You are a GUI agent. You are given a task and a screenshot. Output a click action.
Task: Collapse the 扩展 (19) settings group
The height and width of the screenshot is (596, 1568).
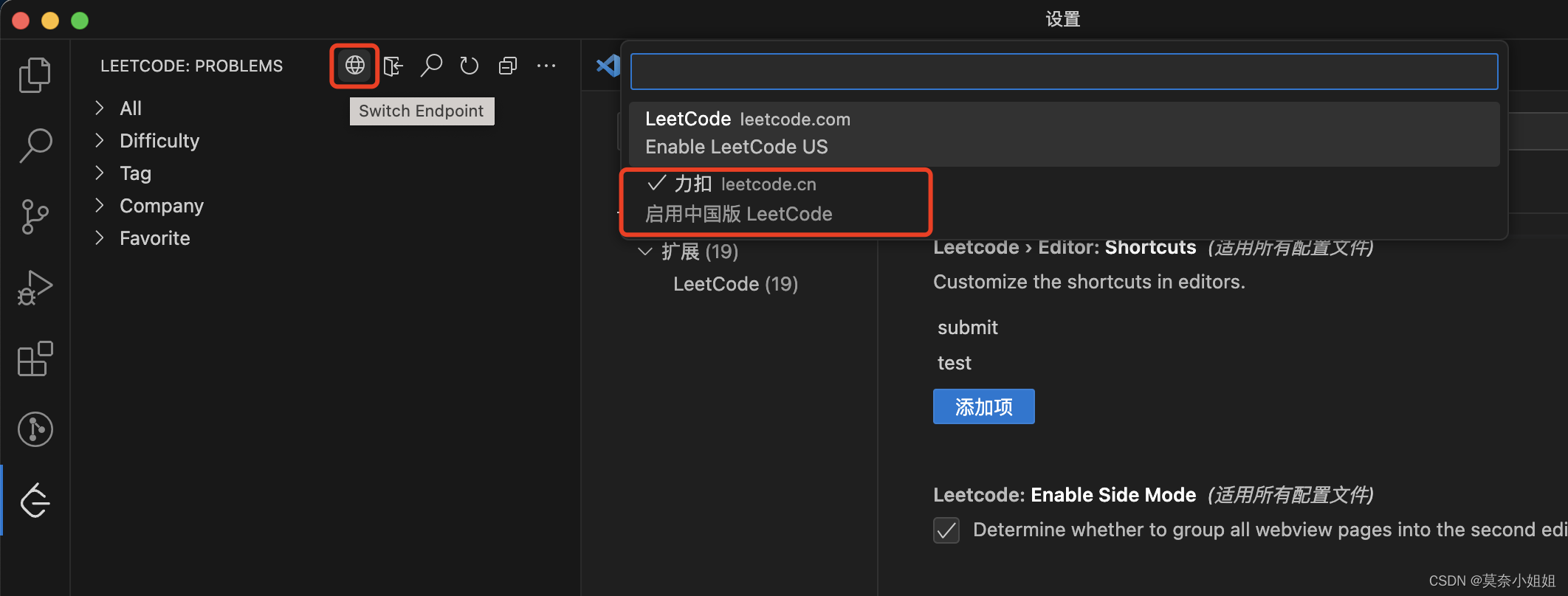point(645,252)
